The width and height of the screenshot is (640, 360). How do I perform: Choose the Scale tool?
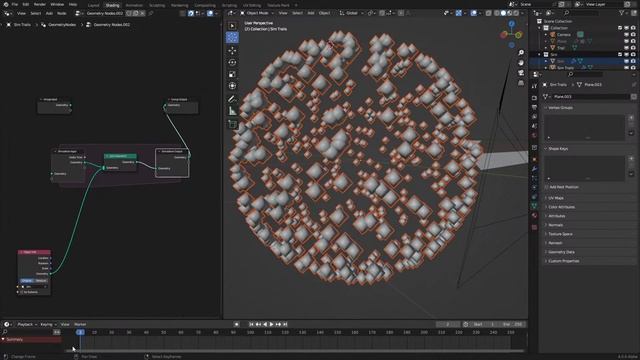(232, 74)
